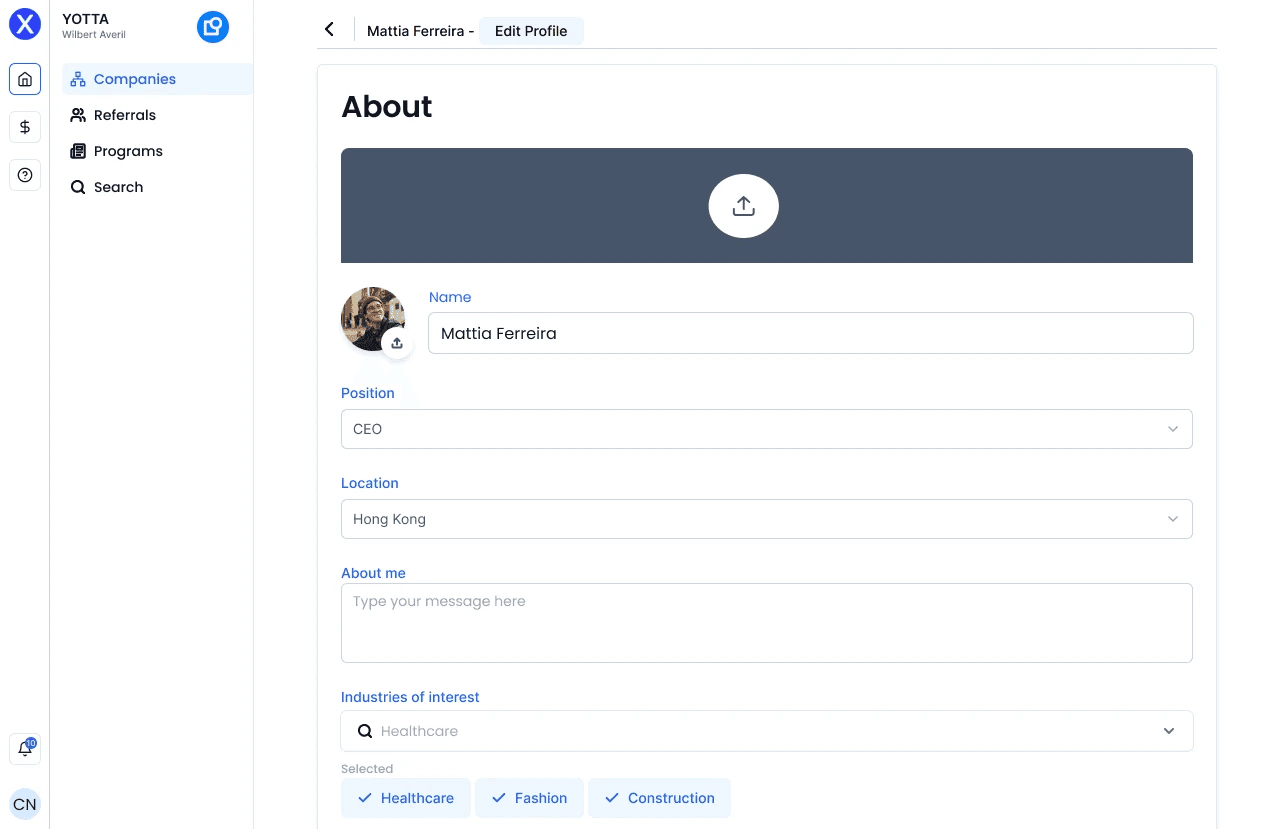
Task: Deselect the Fashion industry chip
Action: (499, 798)
